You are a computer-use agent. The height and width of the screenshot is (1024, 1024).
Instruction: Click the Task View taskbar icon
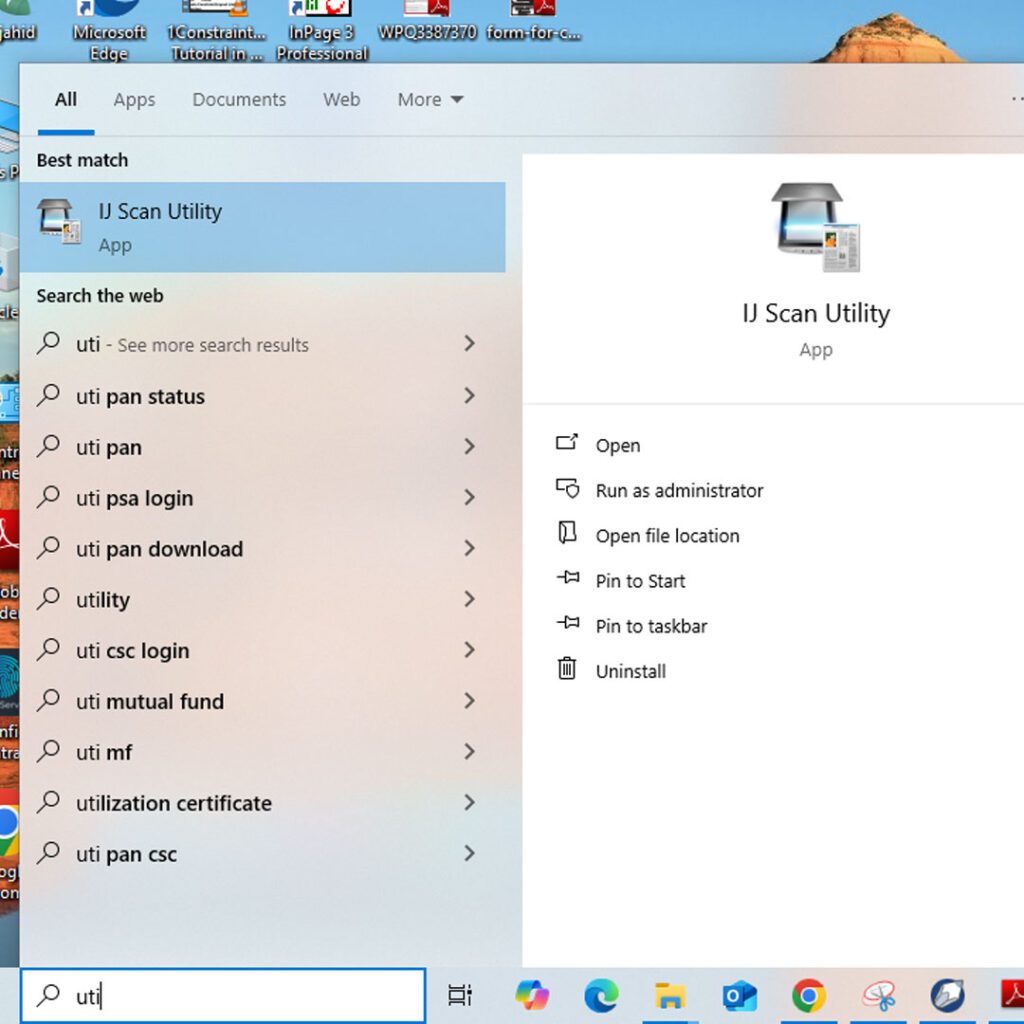click(x=460, y=995)
